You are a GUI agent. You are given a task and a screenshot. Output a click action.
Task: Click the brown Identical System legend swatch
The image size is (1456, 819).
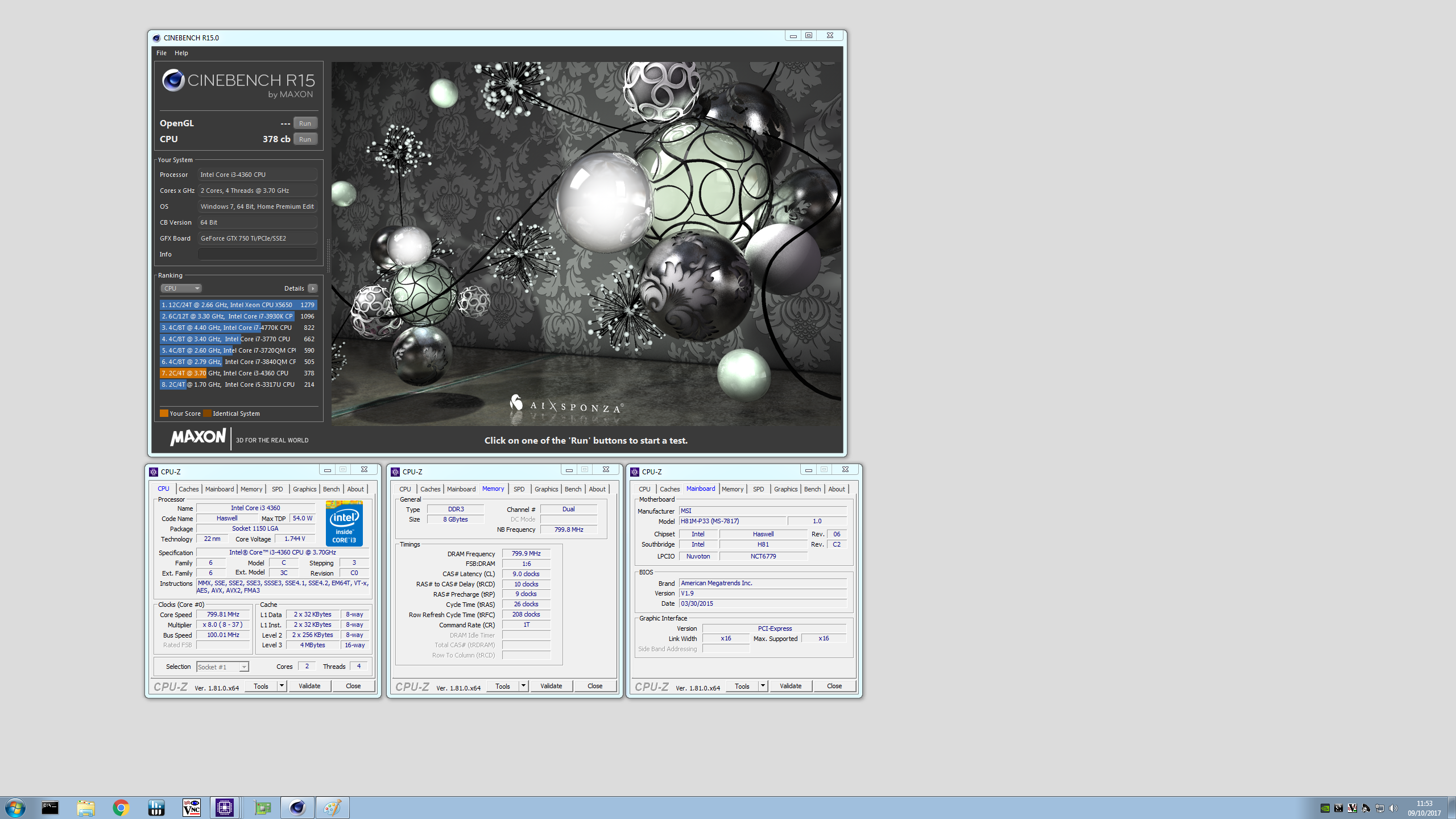point(208,413)
